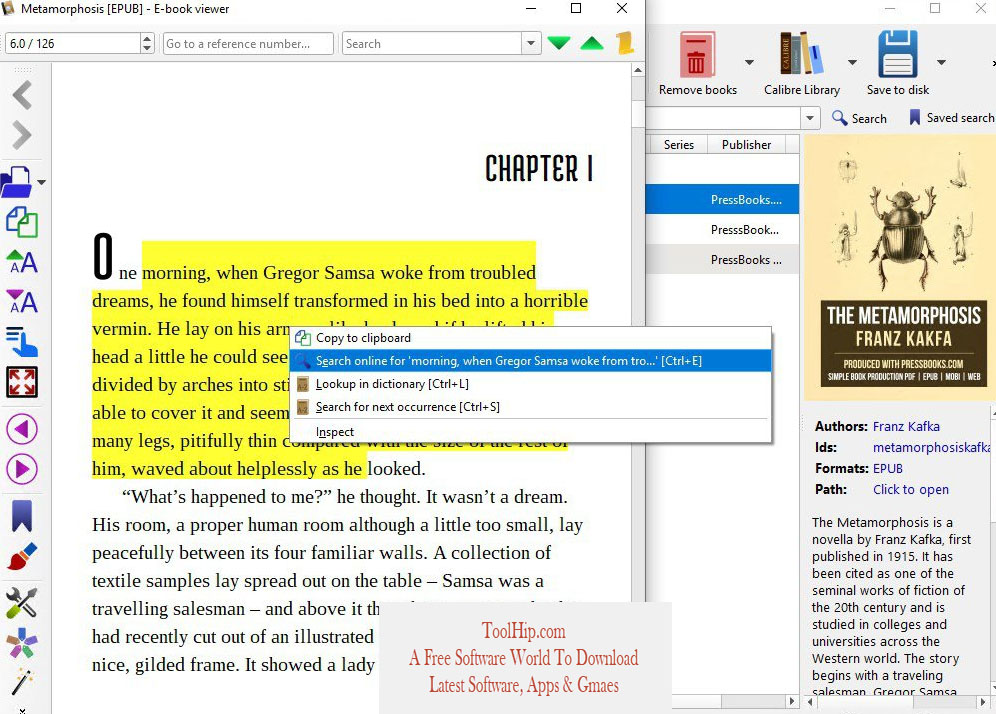The height and width of the screenshot is (714, 996).
Task: Click Remove books in Calibre toolbar
Action: (x=697, y=64)
